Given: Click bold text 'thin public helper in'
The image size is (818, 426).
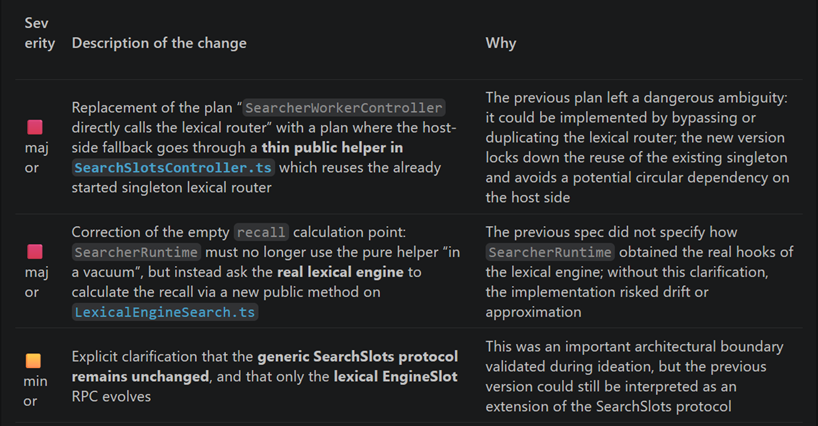Looking at the screenshot, I should (332, 148).
